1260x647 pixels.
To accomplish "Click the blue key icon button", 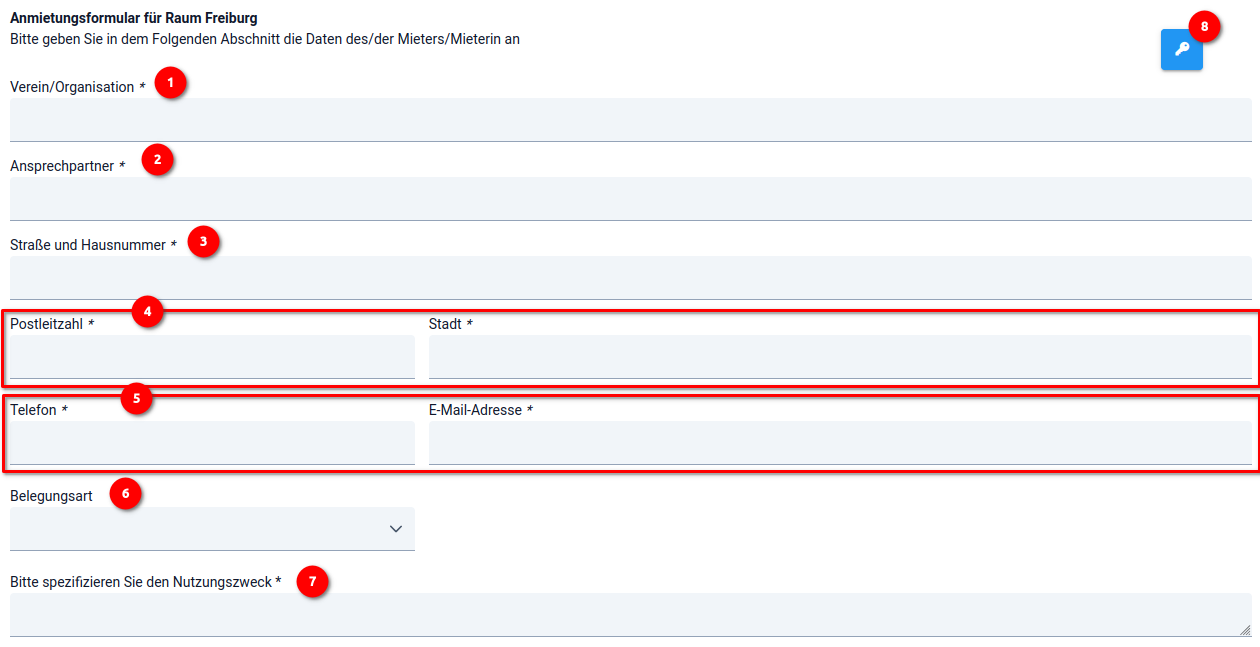I will click(1181, 49).
